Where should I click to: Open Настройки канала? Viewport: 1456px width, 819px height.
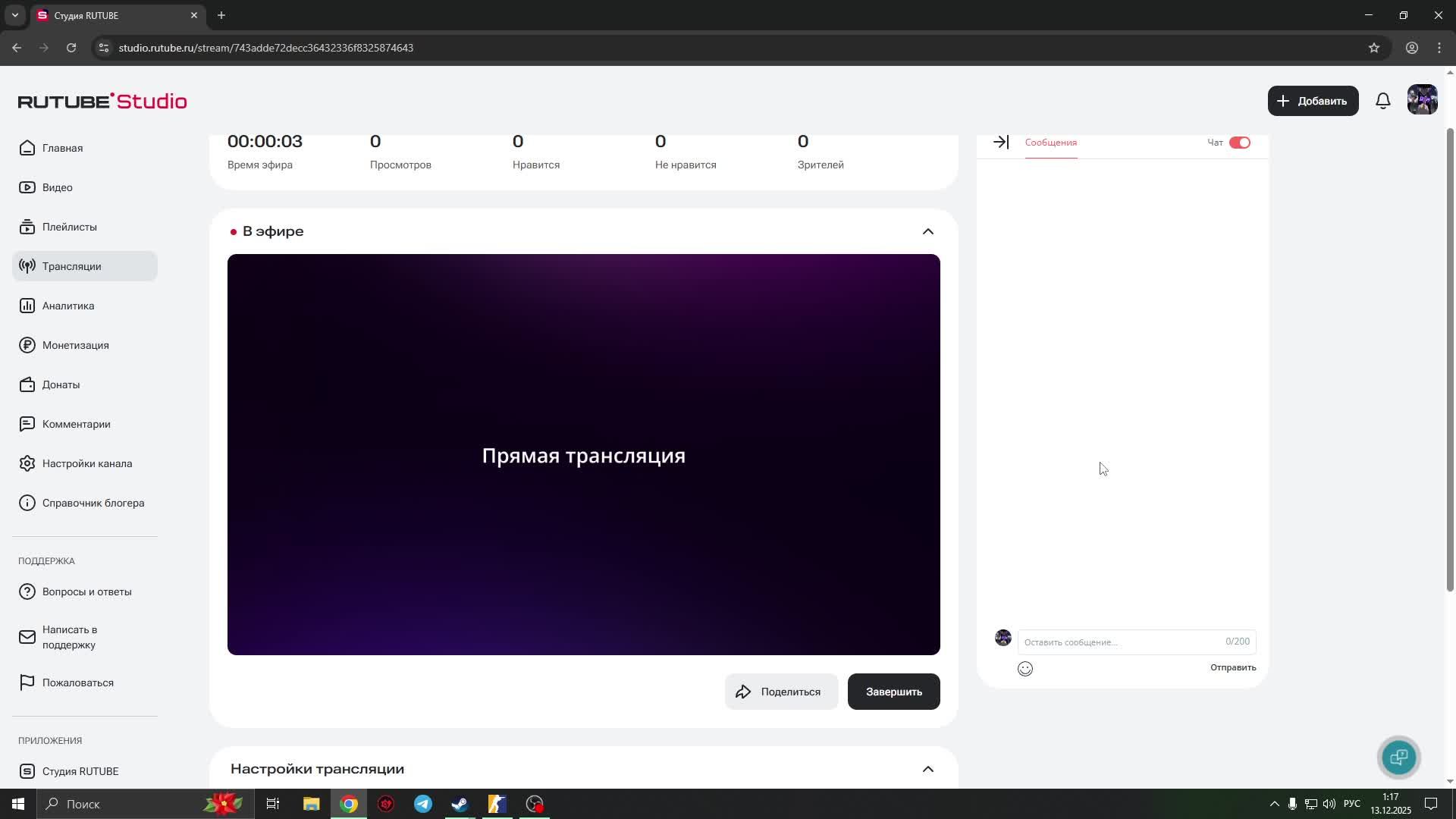click(87, 463)
